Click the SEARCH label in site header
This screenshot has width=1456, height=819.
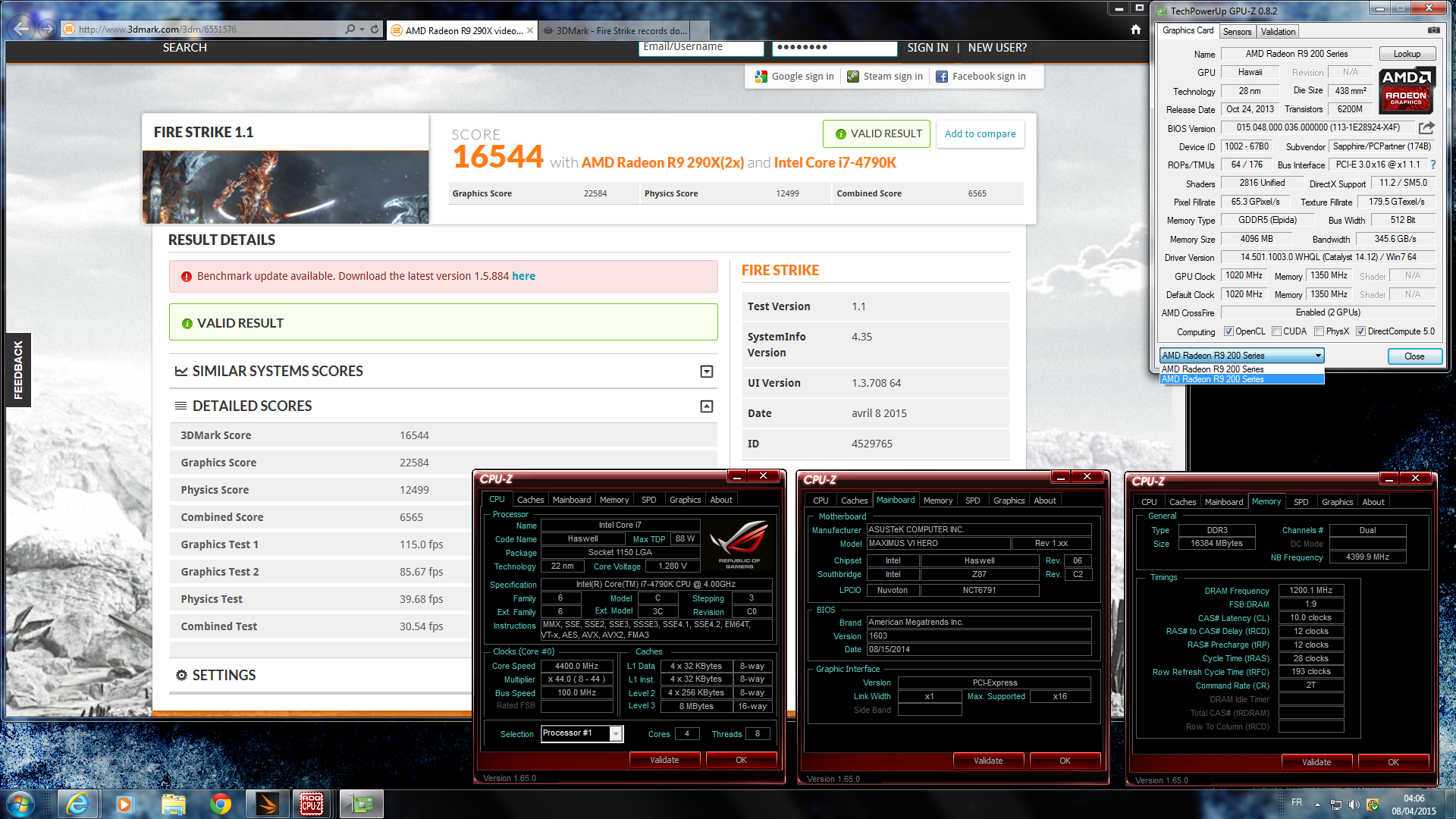click(x=184, y=48)
